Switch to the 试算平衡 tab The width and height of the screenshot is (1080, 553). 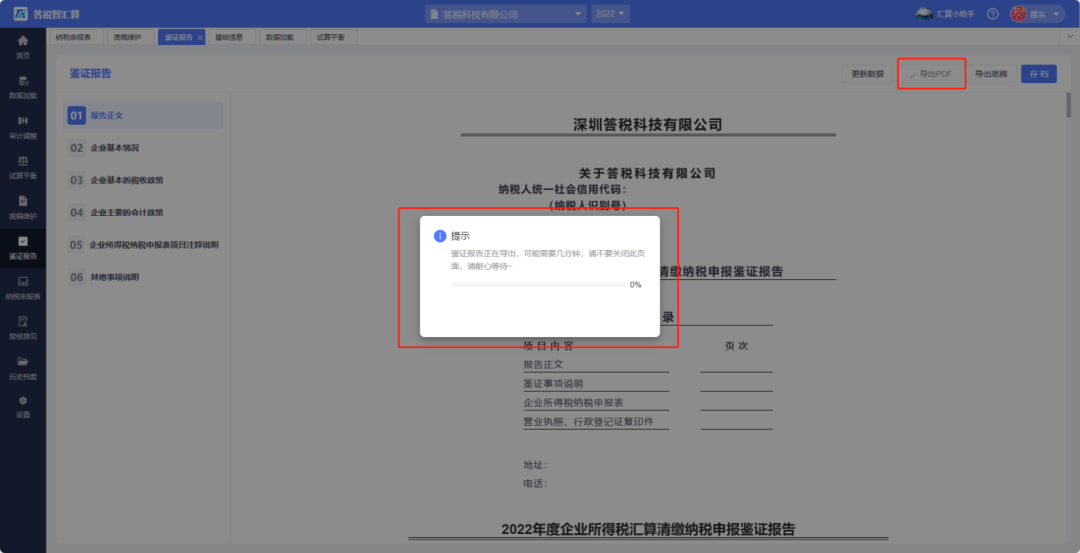(331, 37)
